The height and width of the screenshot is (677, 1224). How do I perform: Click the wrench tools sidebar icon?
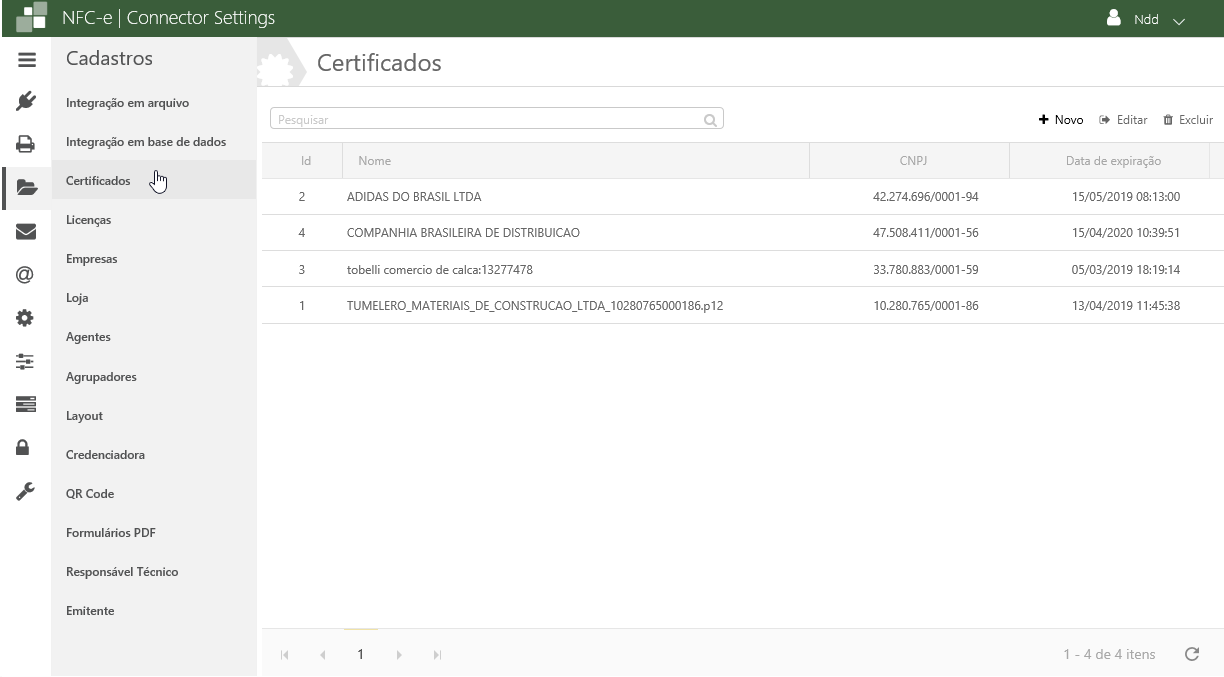click(x=26, y=490)
